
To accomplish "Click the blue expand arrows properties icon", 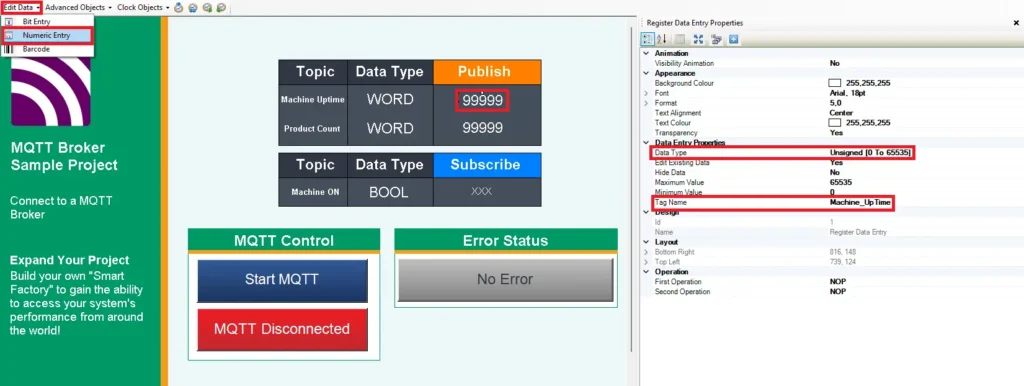I will click(698, 40).
